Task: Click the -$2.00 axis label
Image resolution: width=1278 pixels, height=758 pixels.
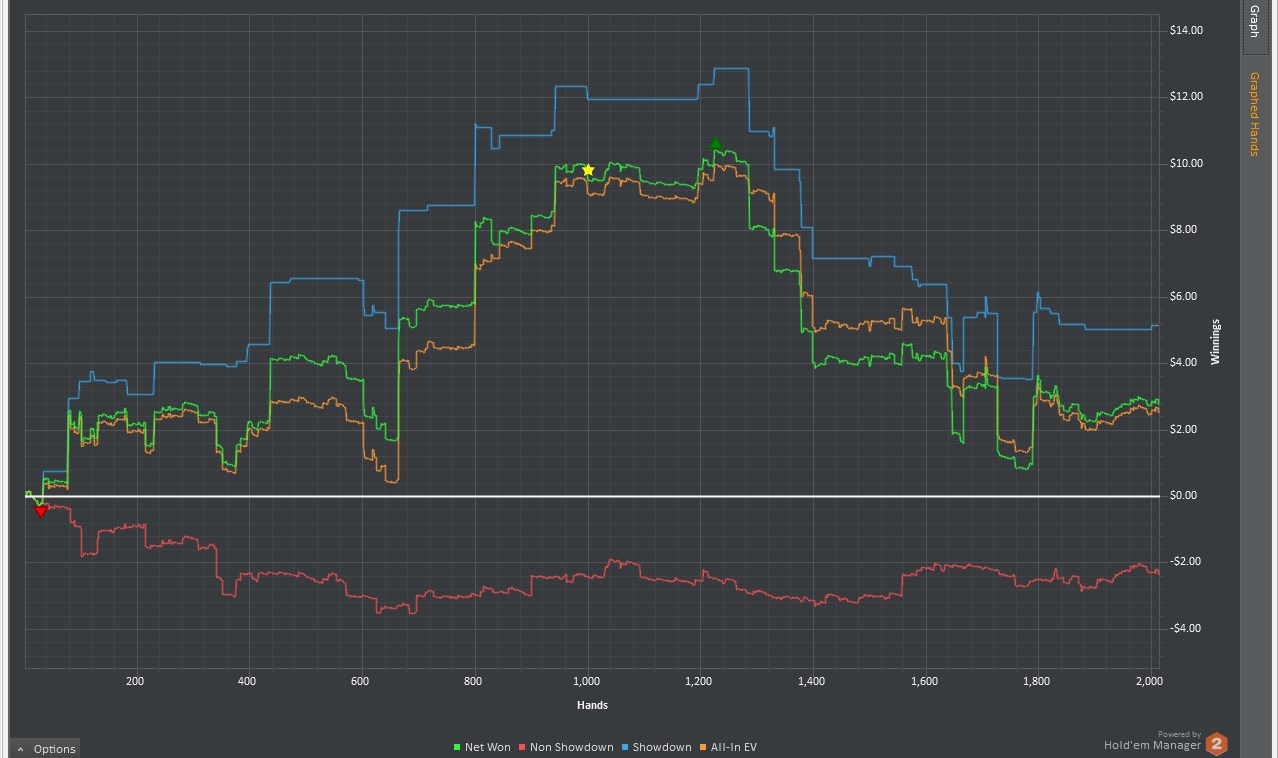Action: [1185, 562]
